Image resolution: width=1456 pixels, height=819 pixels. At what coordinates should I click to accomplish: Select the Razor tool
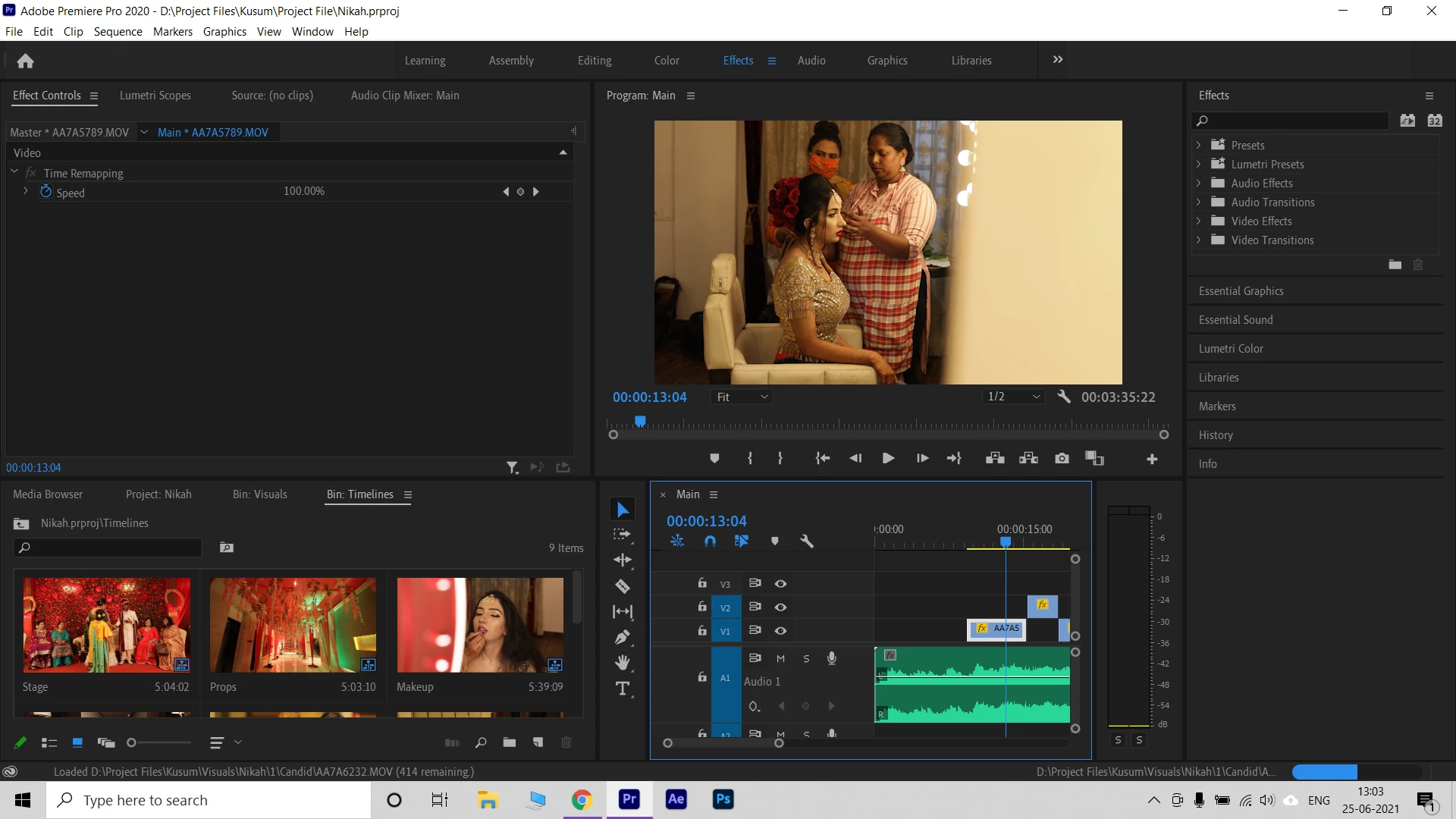pos(623,586)
